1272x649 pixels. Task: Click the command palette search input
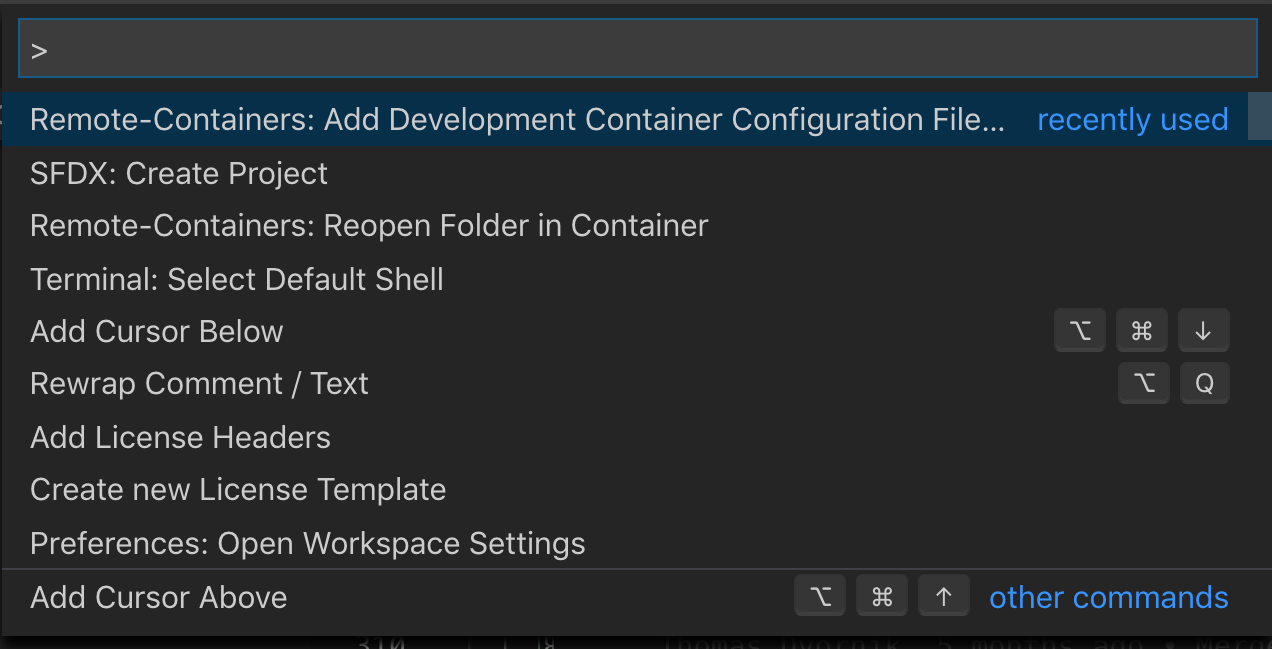coord(636,50)
